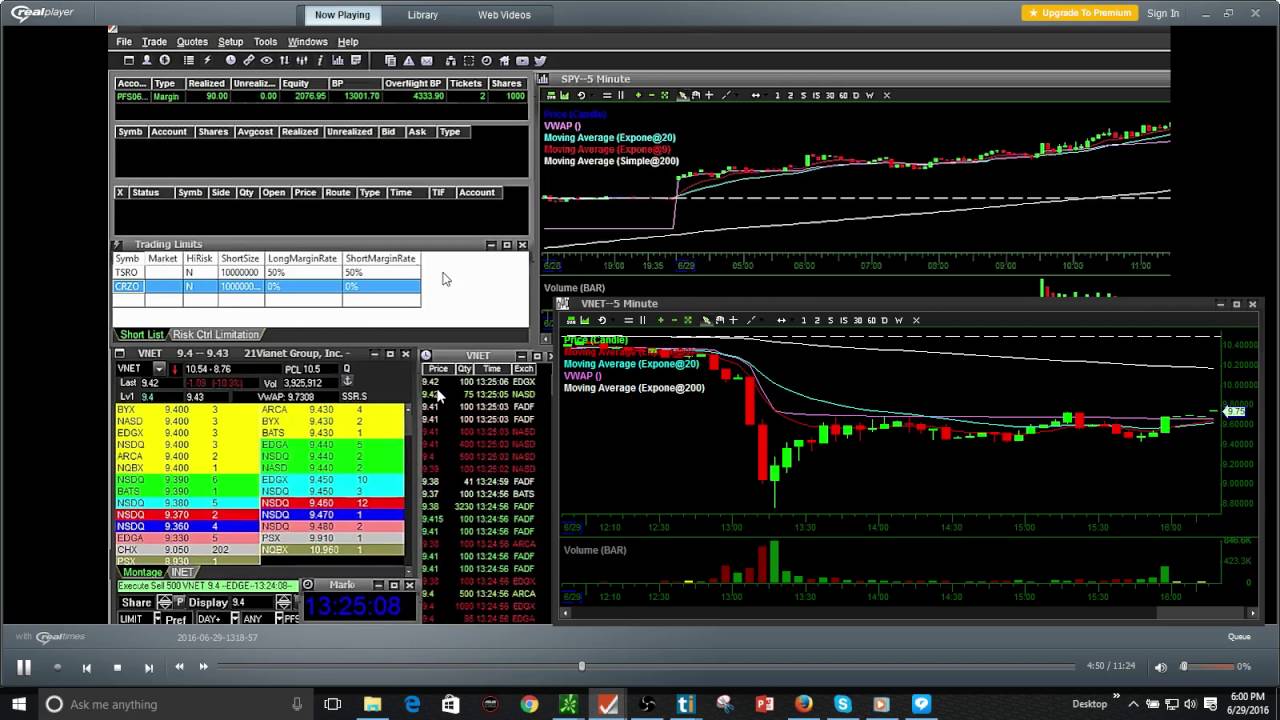The width and height of the screenshot is (1280, 720).
Task: Open the Trade menu
Action: pos(154,42)
